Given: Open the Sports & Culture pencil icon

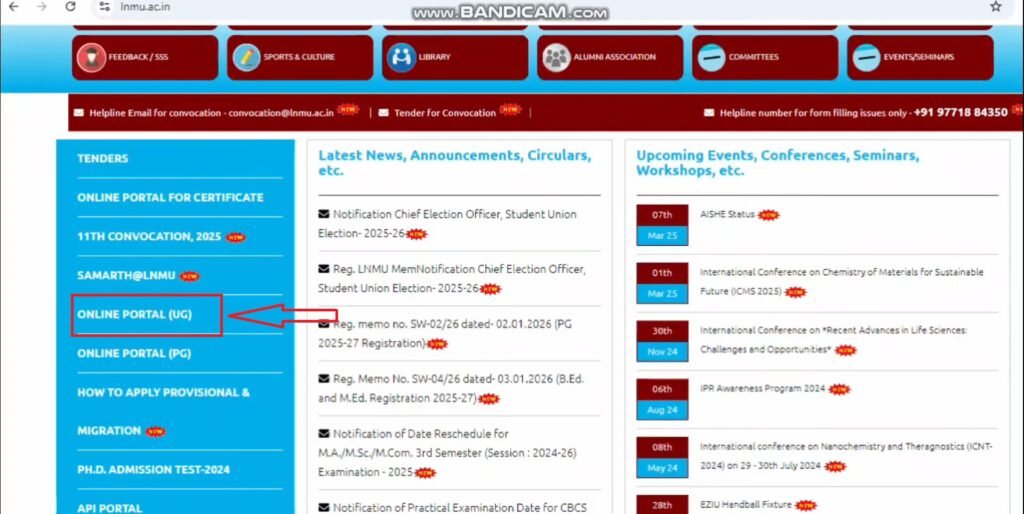Looking at the screenshot, I should pyautogui.click(x=246, y=57).
